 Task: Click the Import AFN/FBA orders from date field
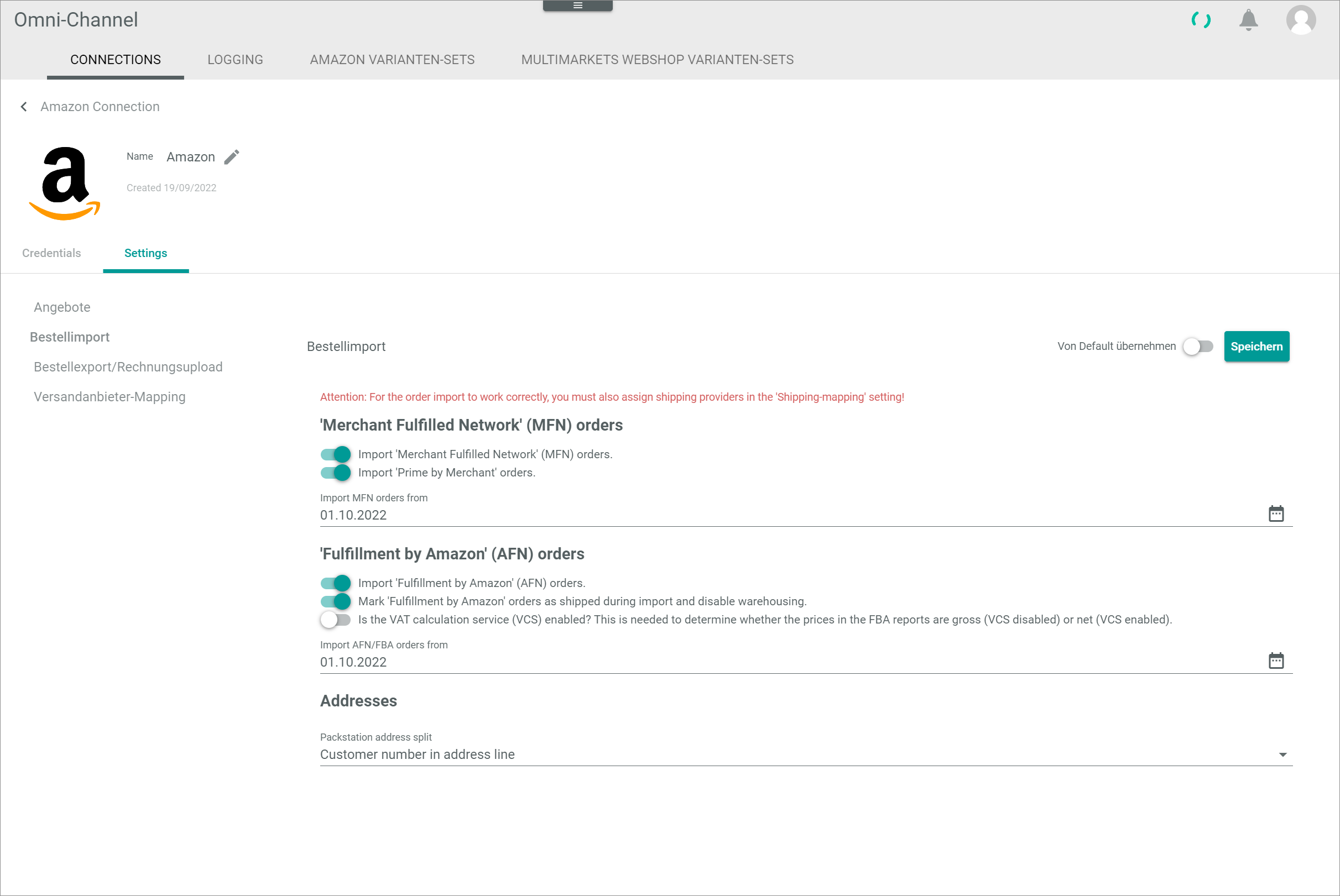point(806,662)
